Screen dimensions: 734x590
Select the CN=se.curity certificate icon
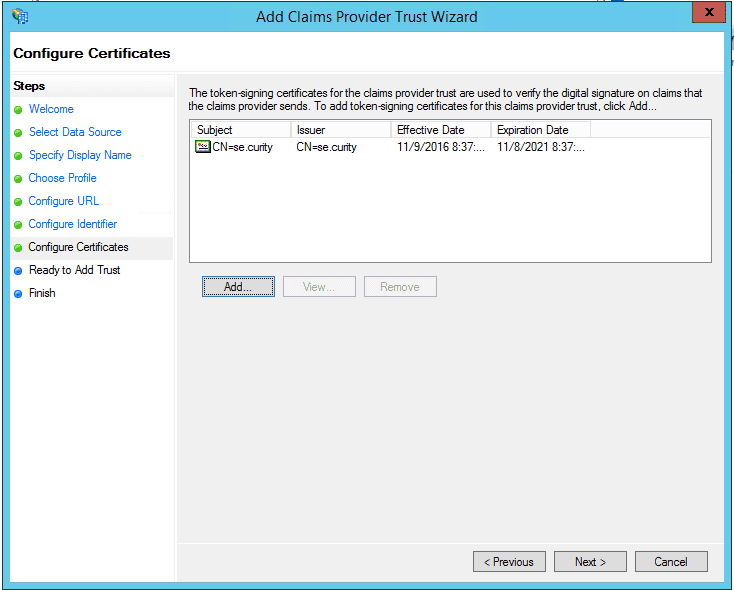coord(203,147)
